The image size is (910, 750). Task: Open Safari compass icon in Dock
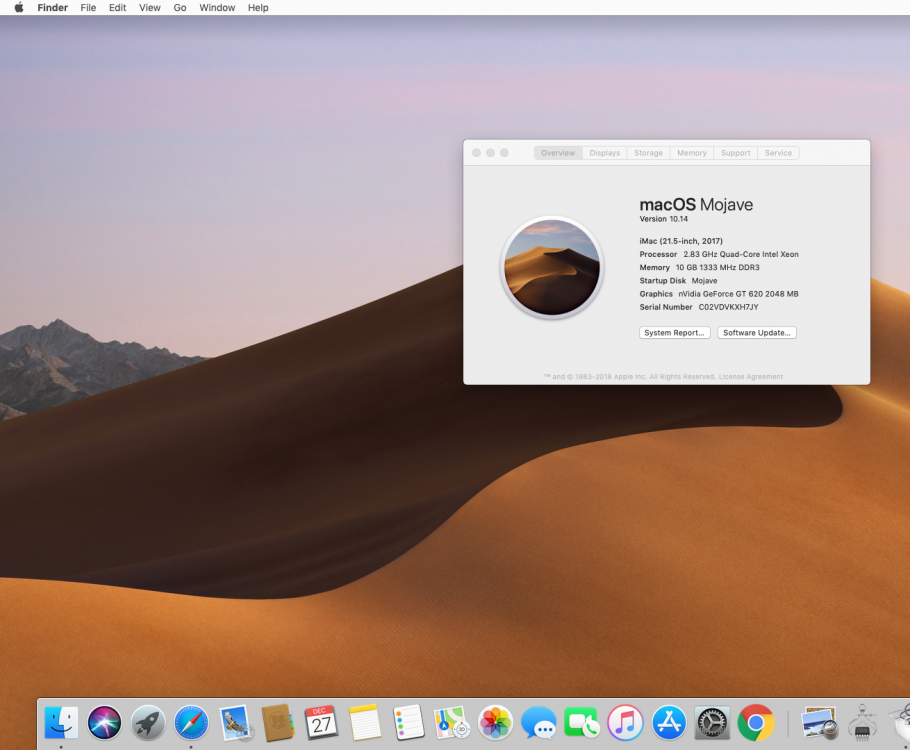(x=192, y=723)
